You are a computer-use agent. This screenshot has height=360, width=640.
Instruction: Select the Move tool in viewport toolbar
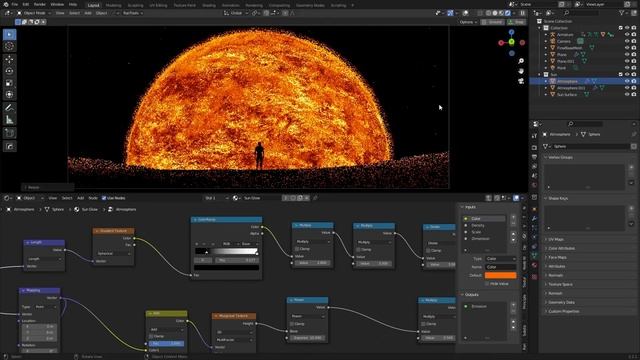coord(9,60)
